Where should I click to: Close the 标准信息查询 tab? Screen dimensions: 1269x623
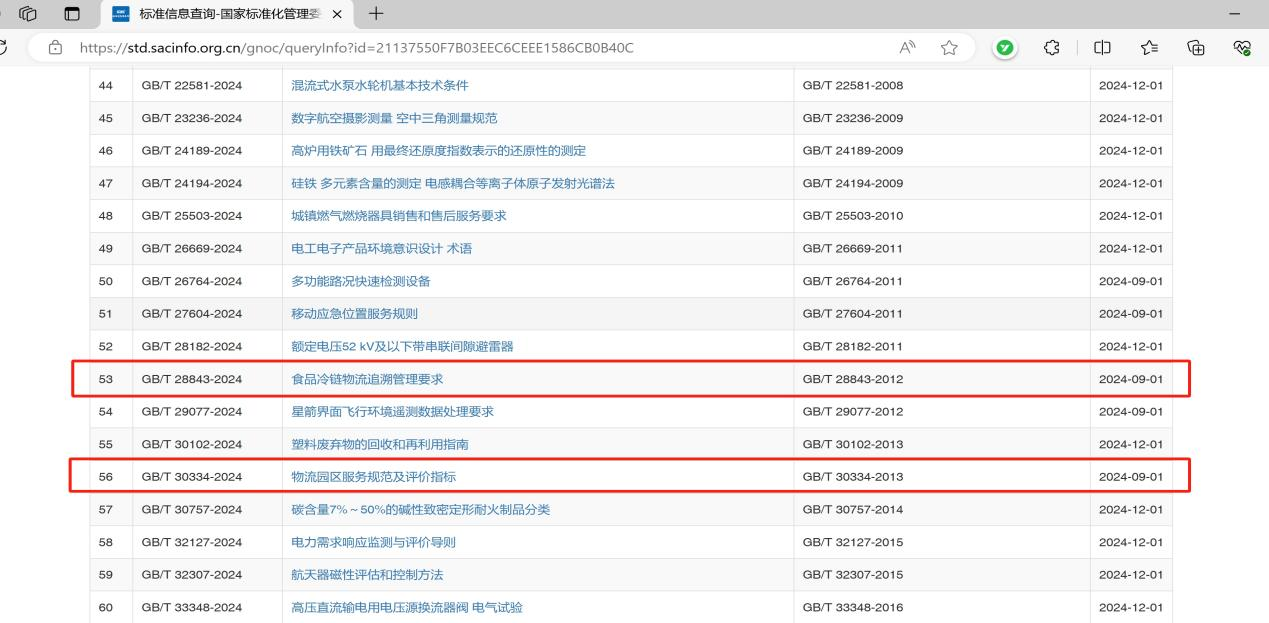pos(337,14)
